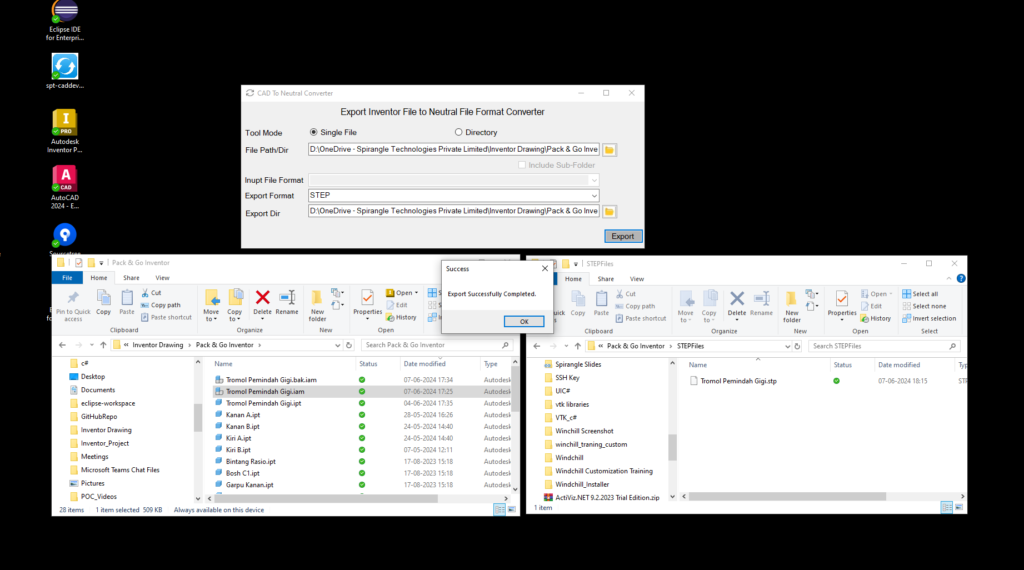Viewport: 1024px width, 570px height.
Task: Open address history dropdown in Pack & Go window
Action: pyautogui.click(x=338, y=345)
